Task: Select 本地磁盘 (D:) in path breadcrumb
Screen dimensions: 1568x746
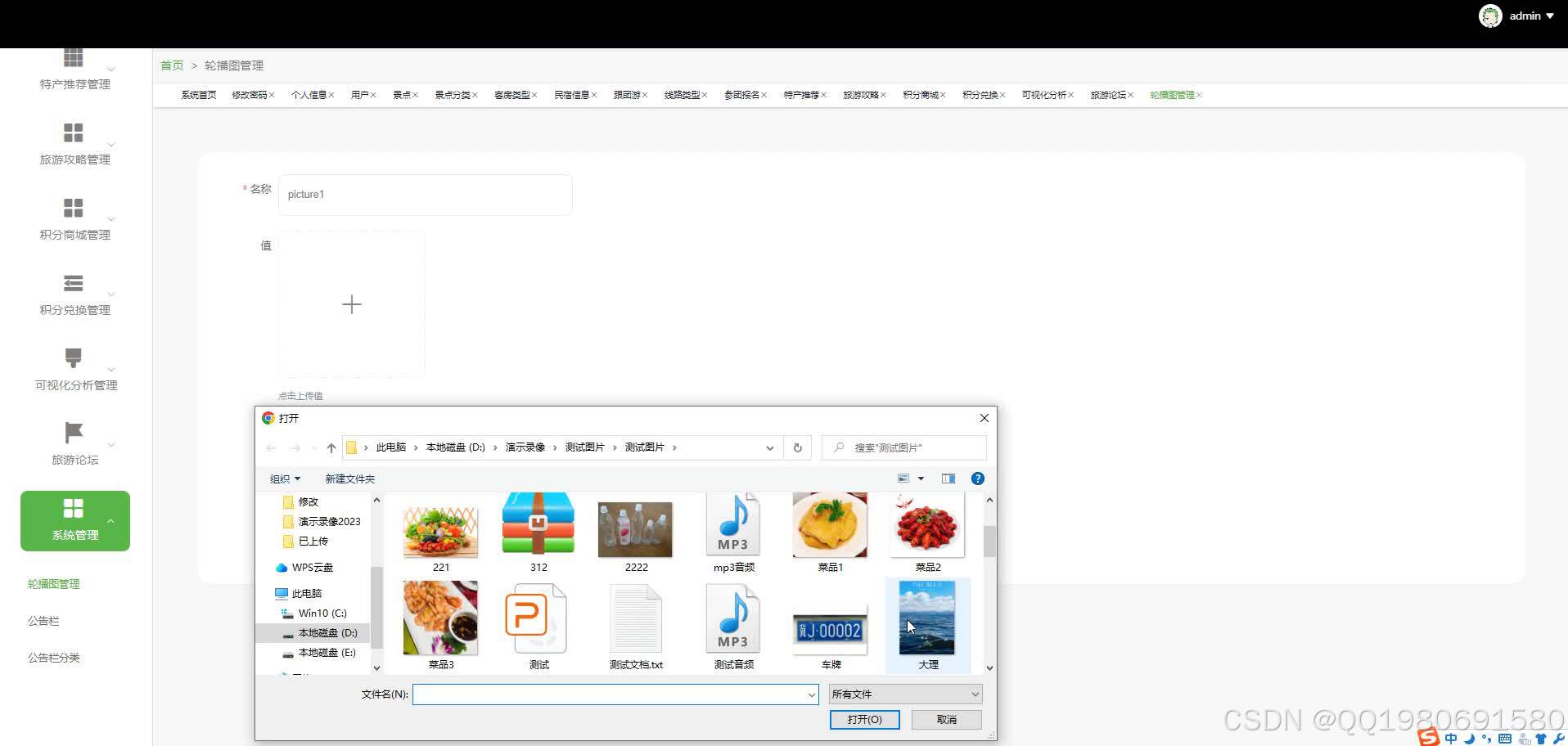Action: (x=456, y=447)
